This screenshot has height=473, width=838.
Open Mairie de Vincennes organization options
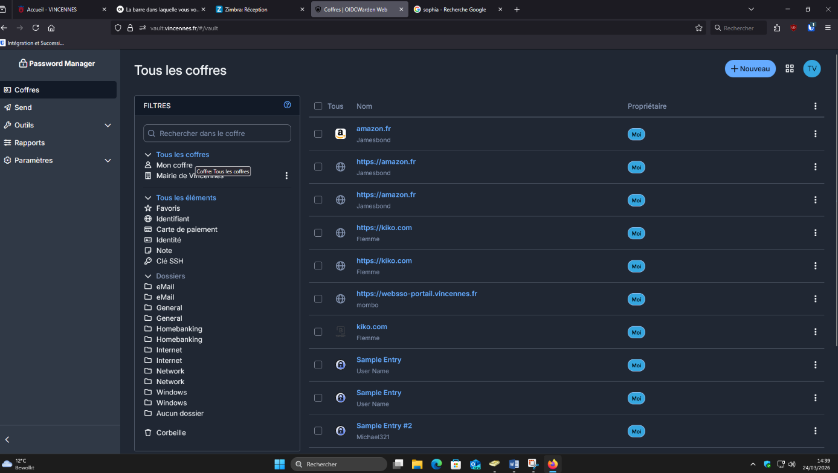click(x=286, y=175)
